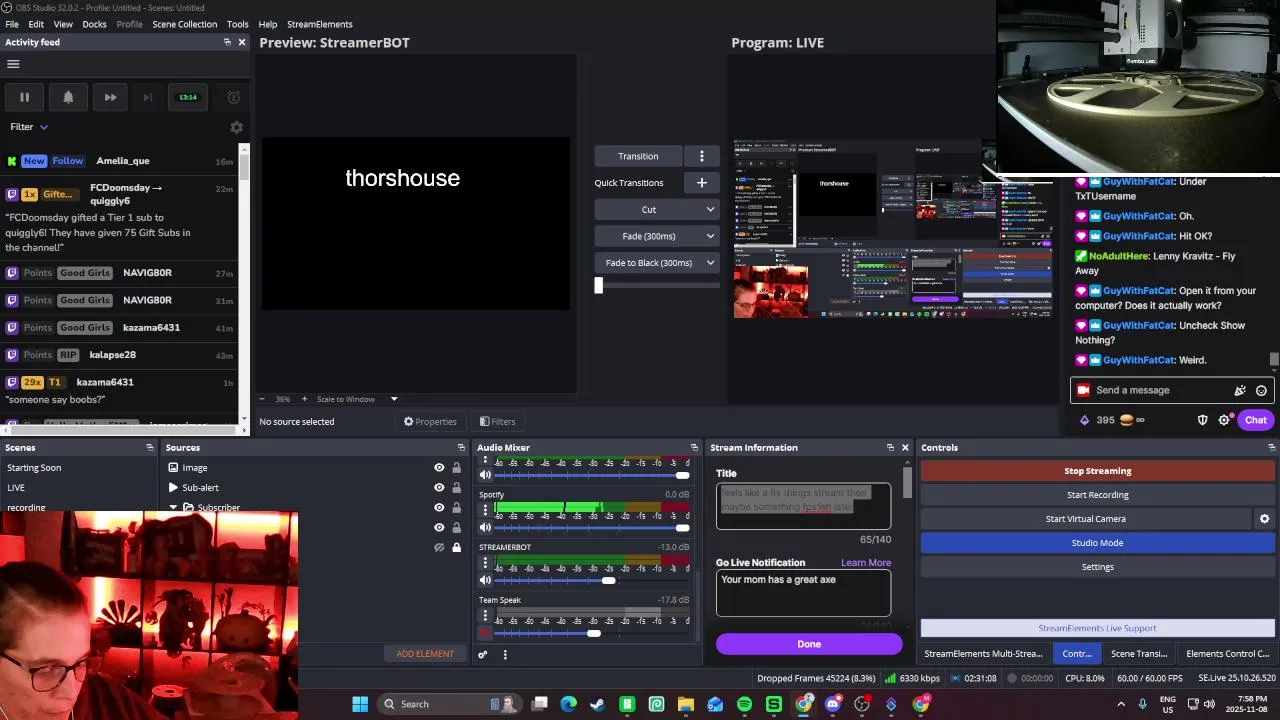The image size is (1280, 720).
Task: Open Activity feed settings gear
Action: [x=236, y=127]
